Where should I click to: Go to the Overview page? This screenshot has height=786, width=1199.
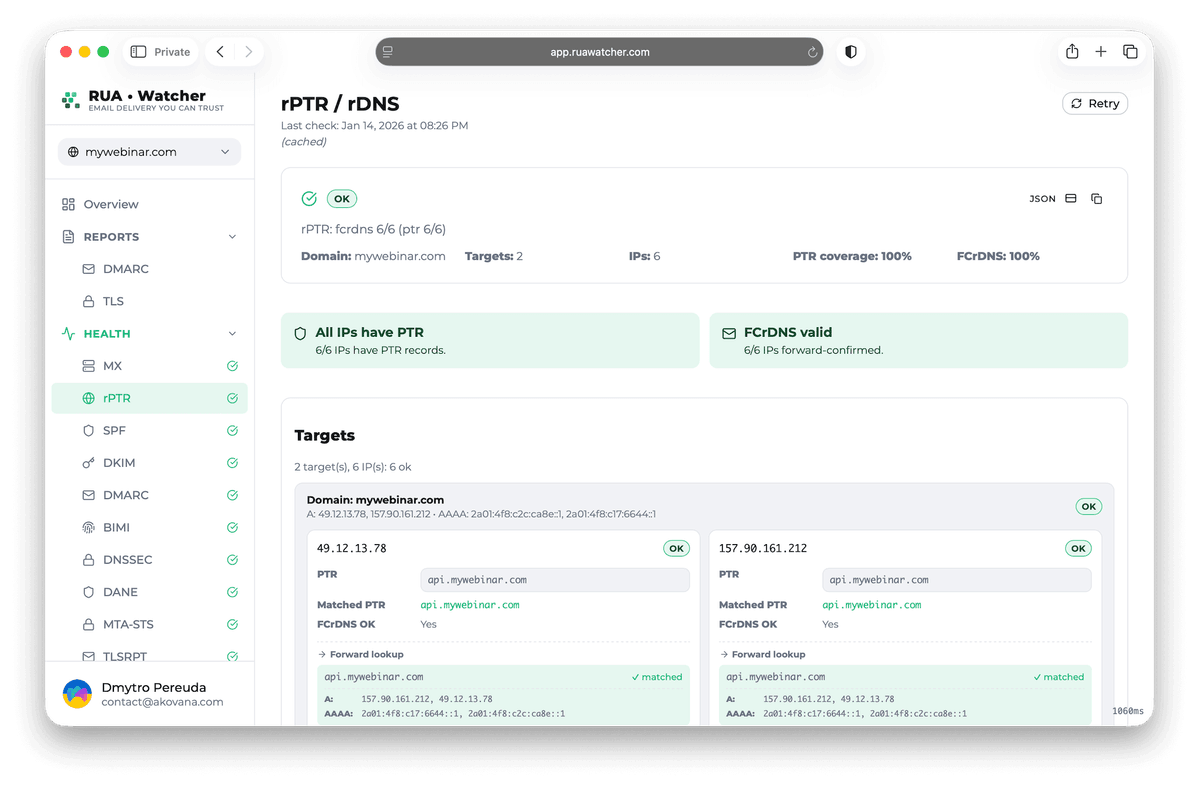pyautogui.click(x=110, y=205)
